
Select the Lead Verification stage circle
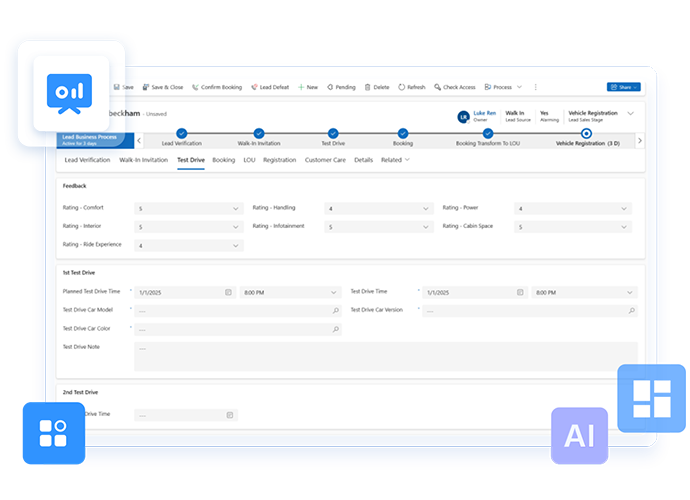pyautogui.click(x=181, y=133)
